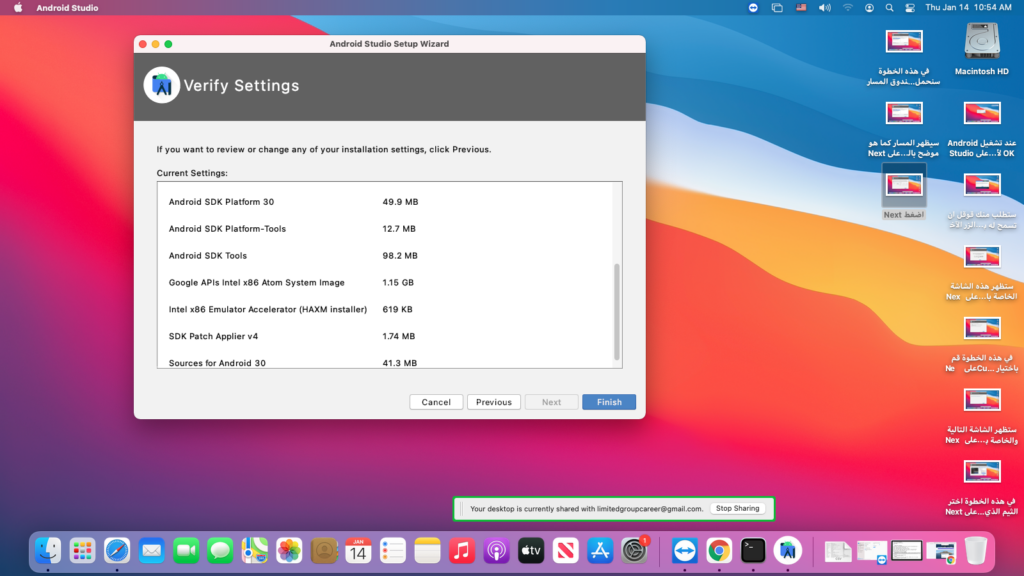Select the desktop file labeled Next اضغط

coord(904,191)
